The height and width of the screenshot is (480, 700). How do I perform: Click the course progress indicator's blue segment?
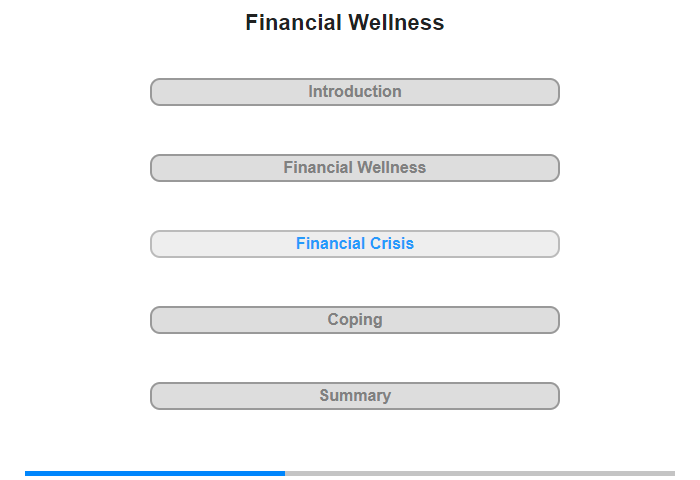click(x=155, y=473)
